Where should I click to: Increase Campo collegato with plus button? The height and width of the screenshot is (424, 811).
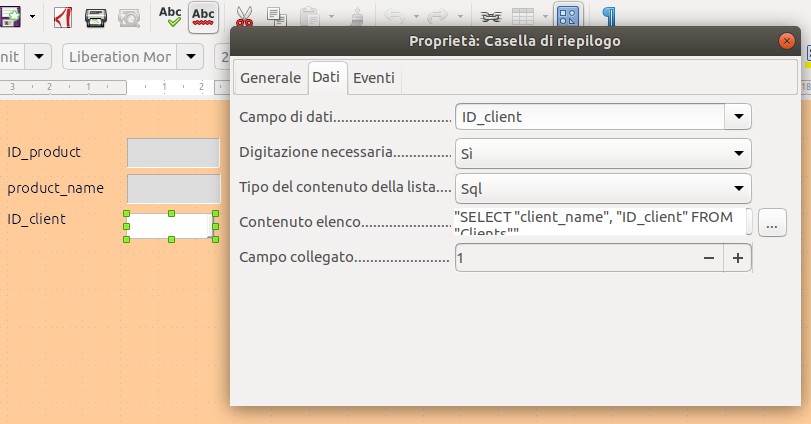(x=738, y=258)
